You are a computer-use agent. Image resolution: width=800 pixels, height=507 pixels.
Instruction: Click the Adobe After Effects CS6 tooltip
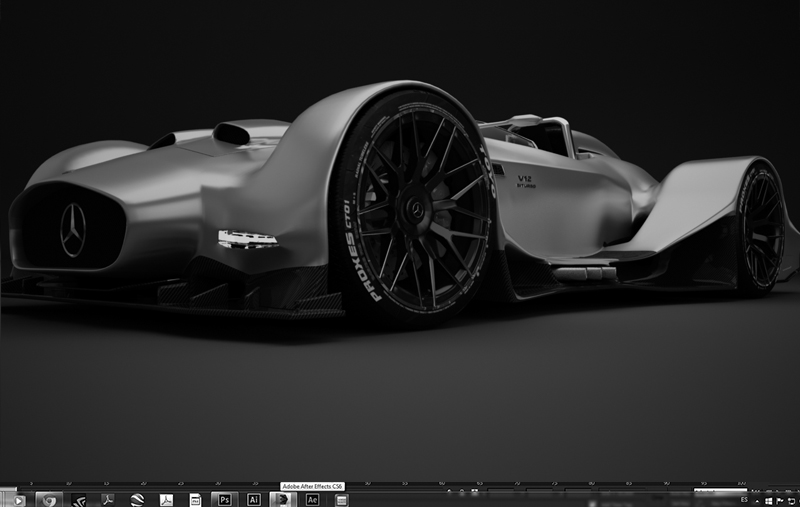(x=312, y=486)
